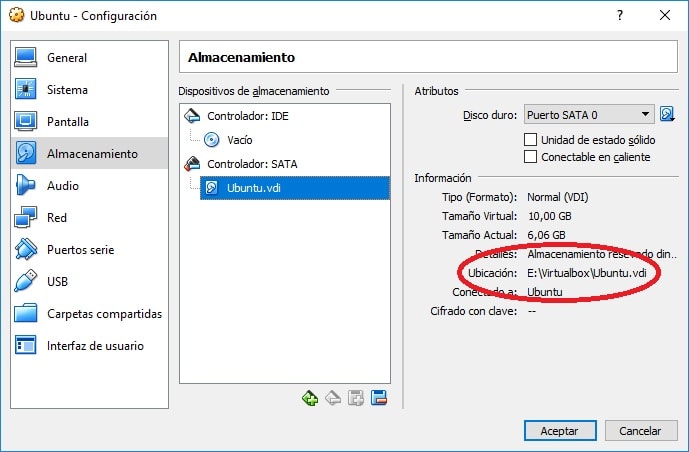Image resolution: width=689 pixels, height=452 pixels.
Task: Go to Audio settings section
Action: click(x=89, y=185)
